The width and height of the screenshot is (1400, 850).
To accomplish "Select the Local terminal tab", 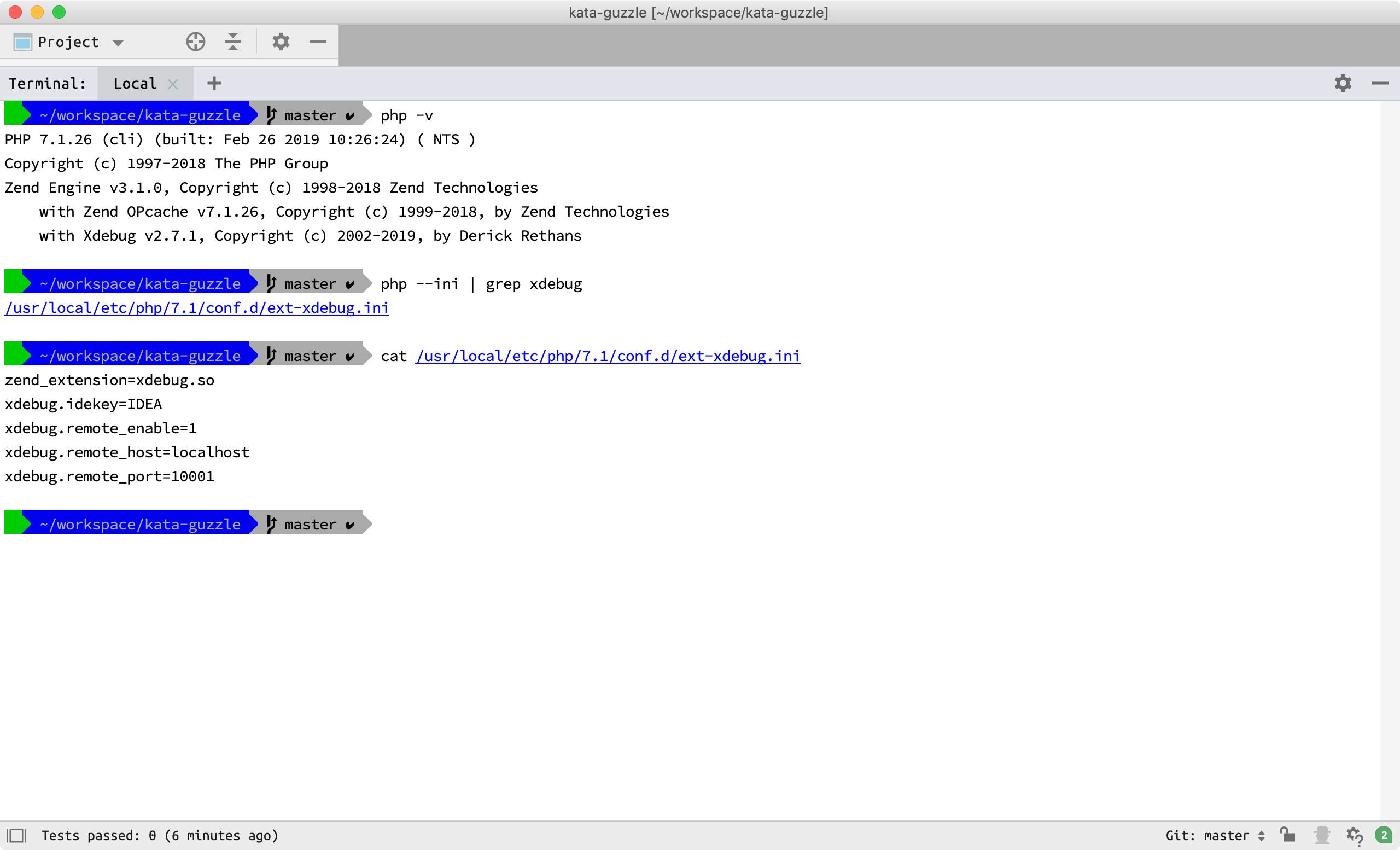I will (135, 84).
